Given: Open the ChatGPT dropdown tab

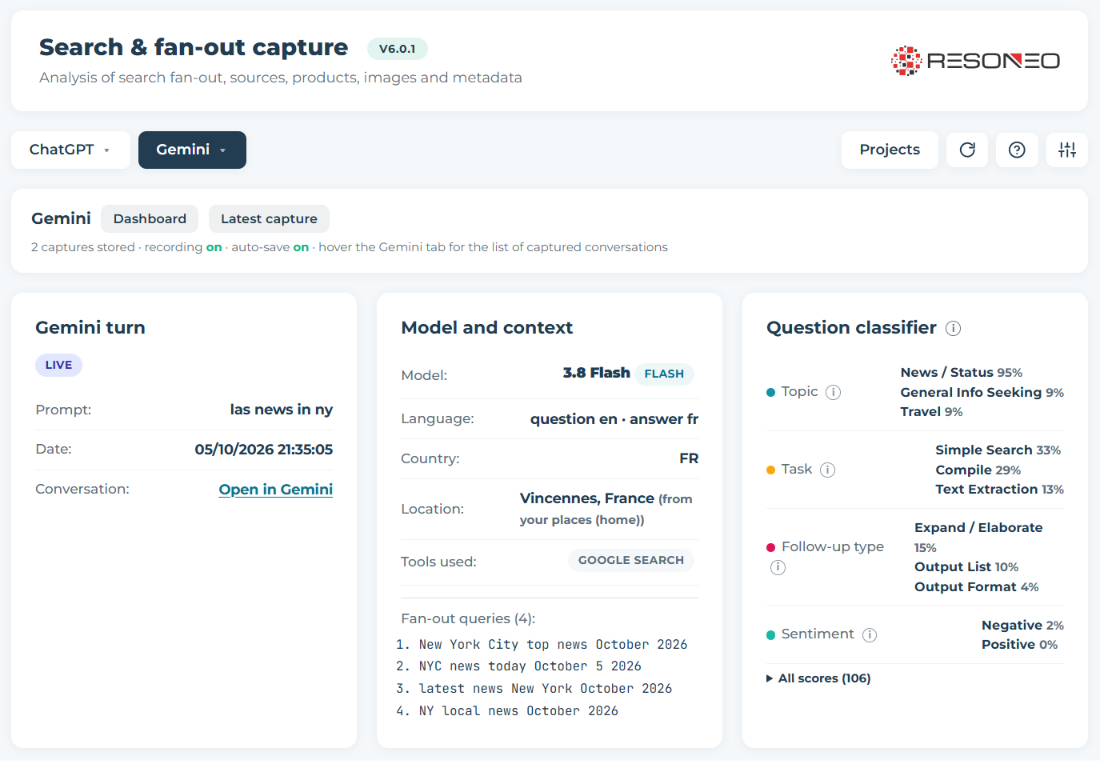Looking at the screenshot, I should (x=70, y=149).
